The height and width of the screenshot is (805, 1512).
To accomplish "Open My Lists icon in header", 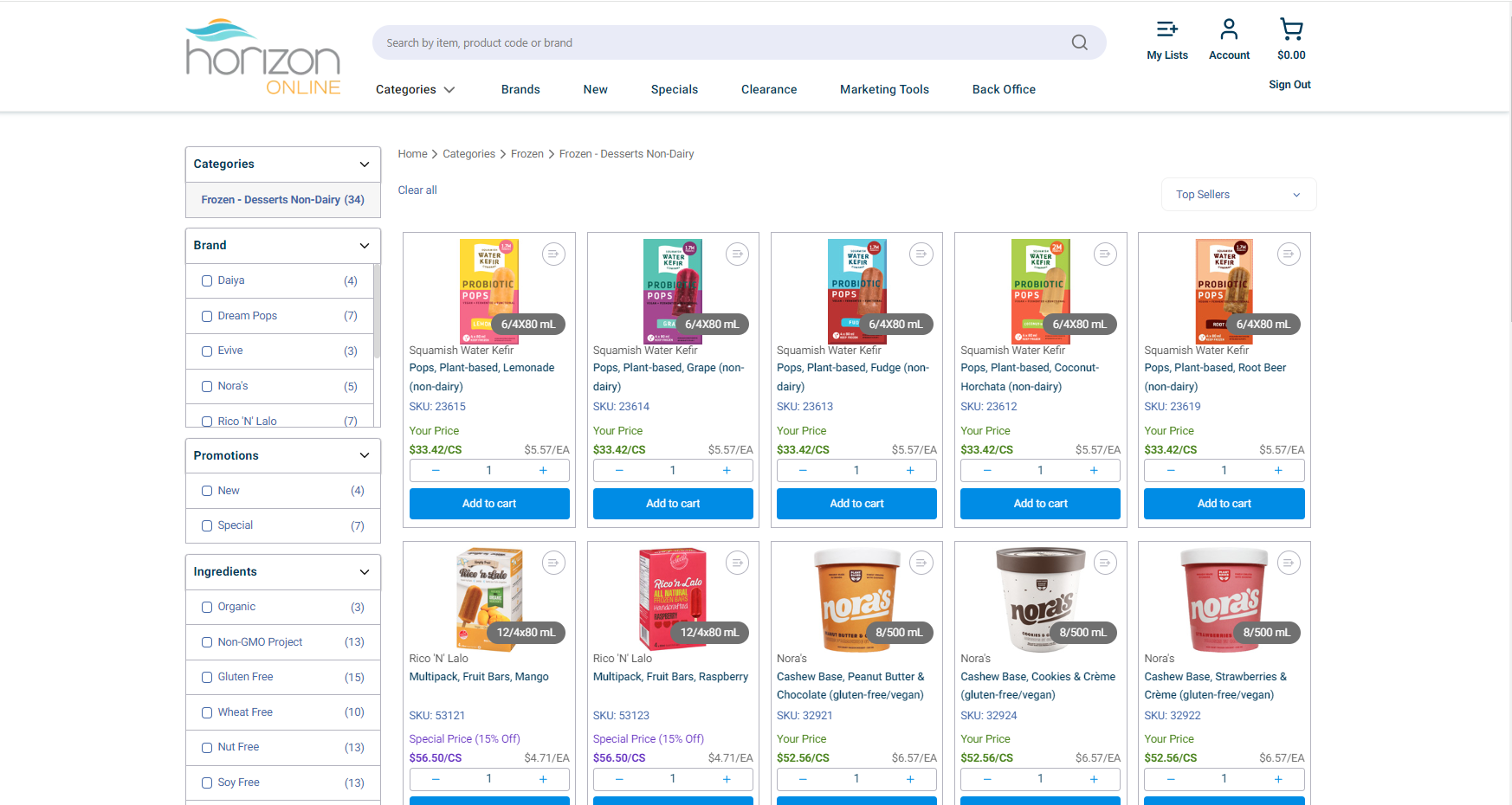I will (1166, 29).
